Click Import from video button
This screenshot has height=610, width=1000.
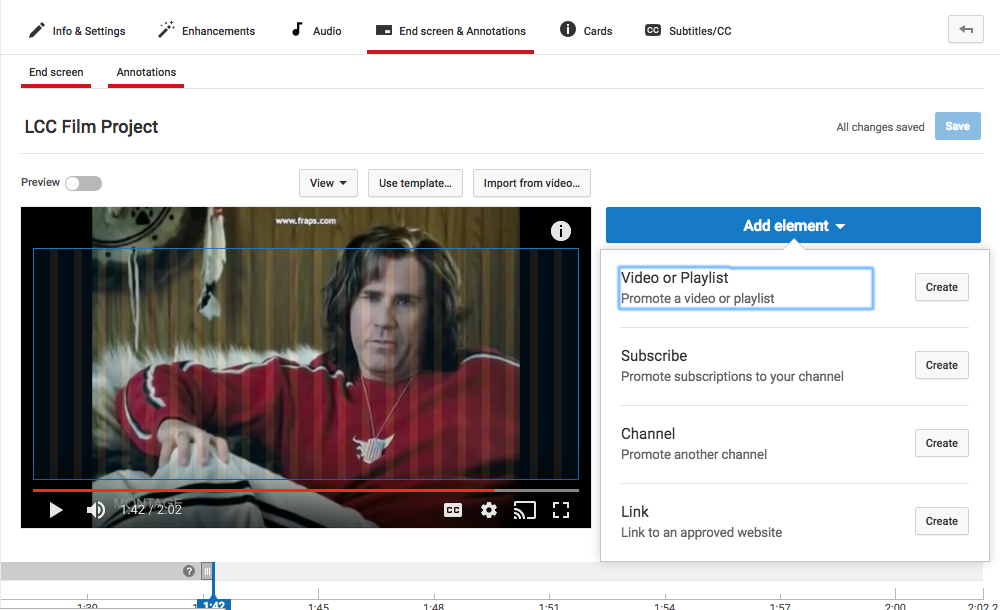(x=532, y=183)
